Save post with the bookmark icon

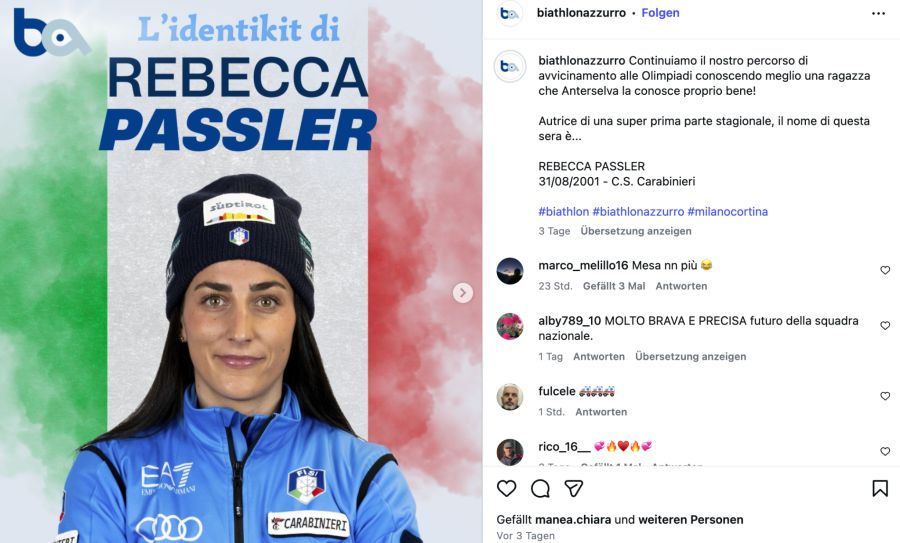[880, 488]
